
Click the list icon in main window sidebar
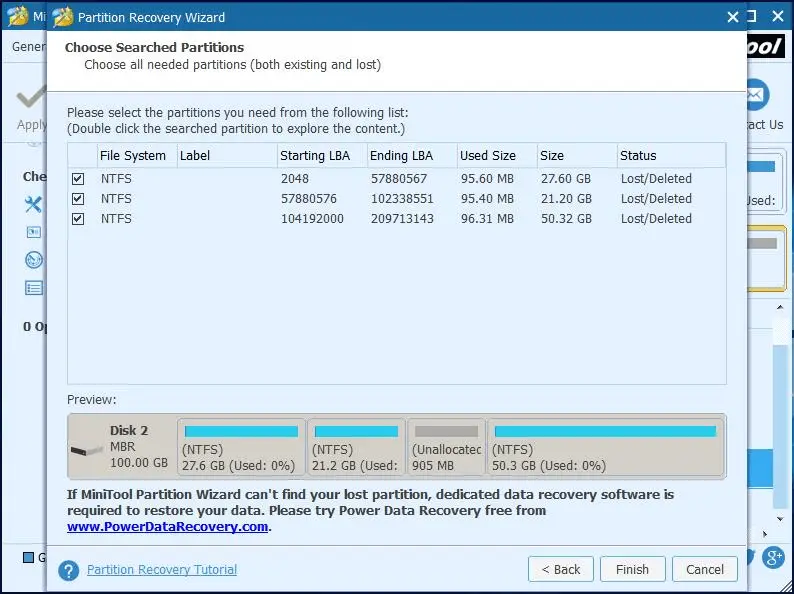click(x=34, y=289)
